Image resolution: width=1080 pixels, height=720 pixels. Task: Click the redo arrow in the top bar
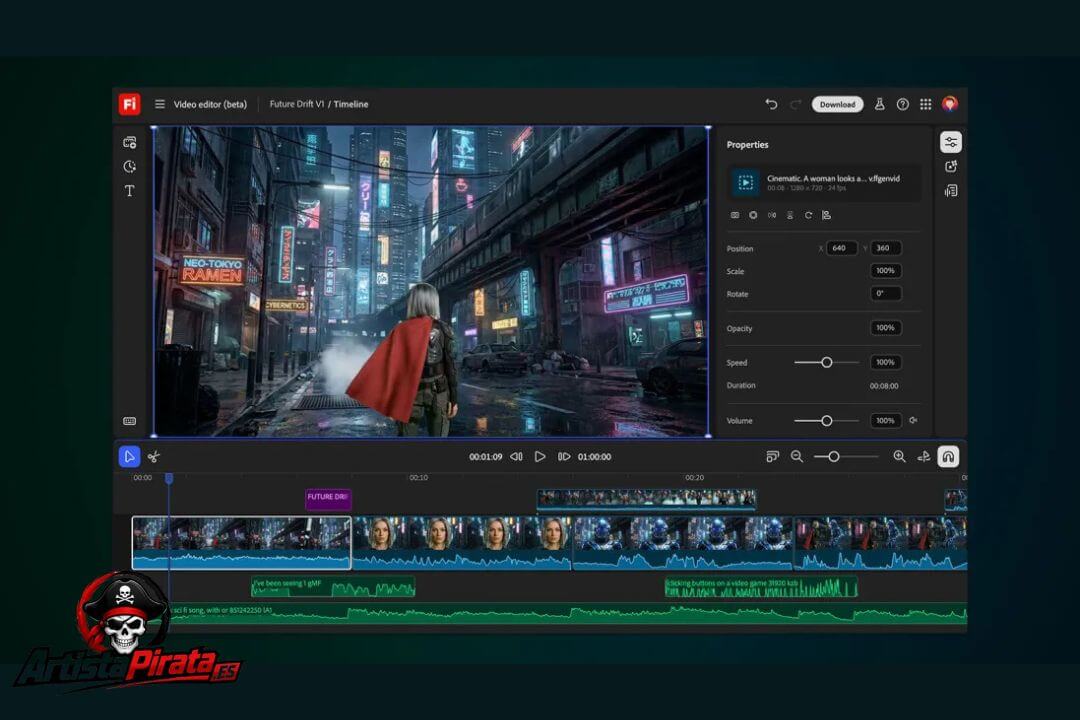tap(796, 104)
